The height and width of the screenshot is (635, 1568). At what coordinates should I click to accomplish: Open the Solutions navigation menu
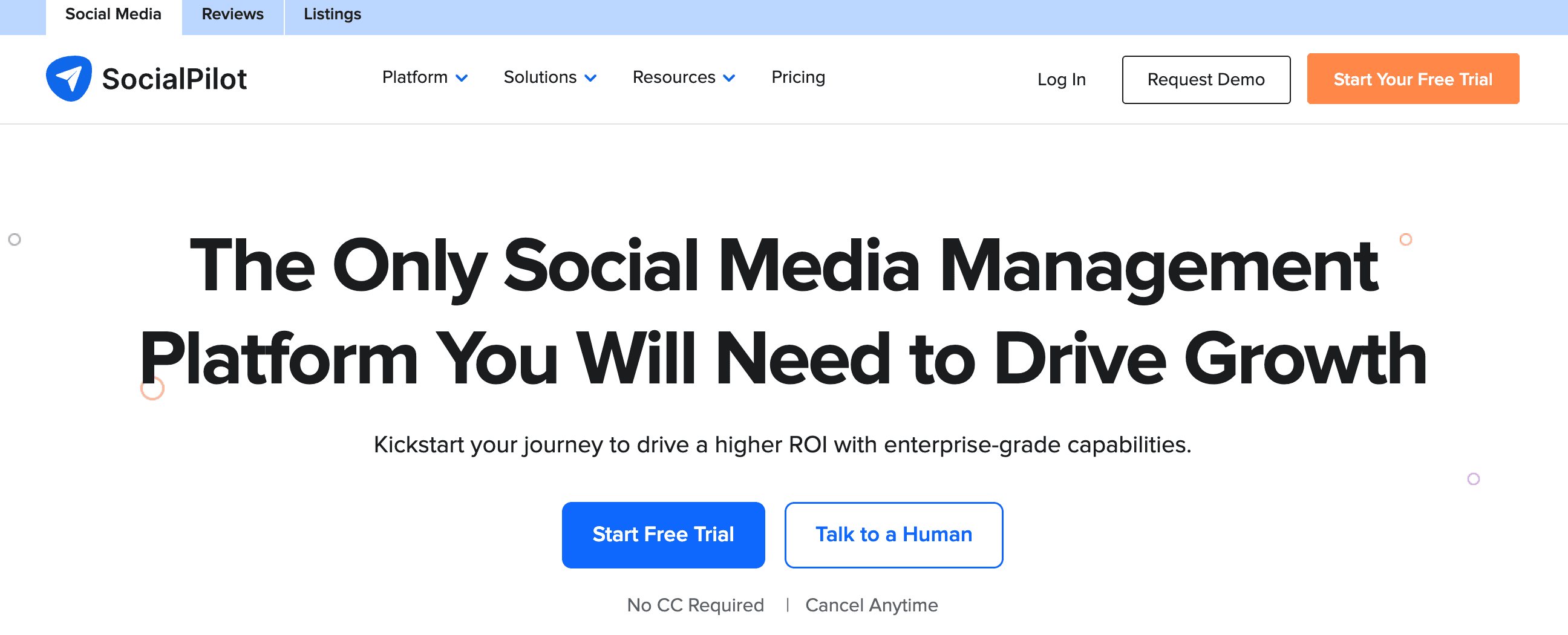coord(540,77)
